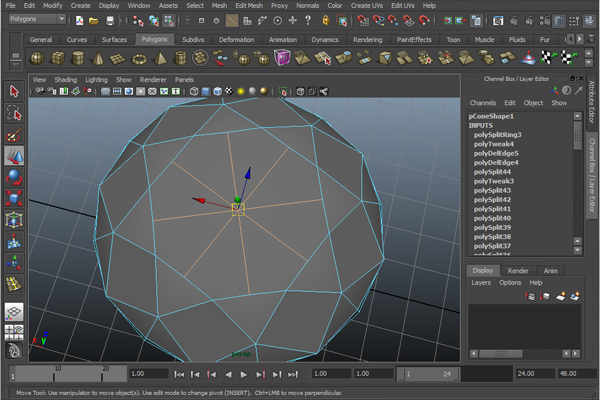Click the time slider at frame 10
Screen dimensions: 600x400
point(54,374)
